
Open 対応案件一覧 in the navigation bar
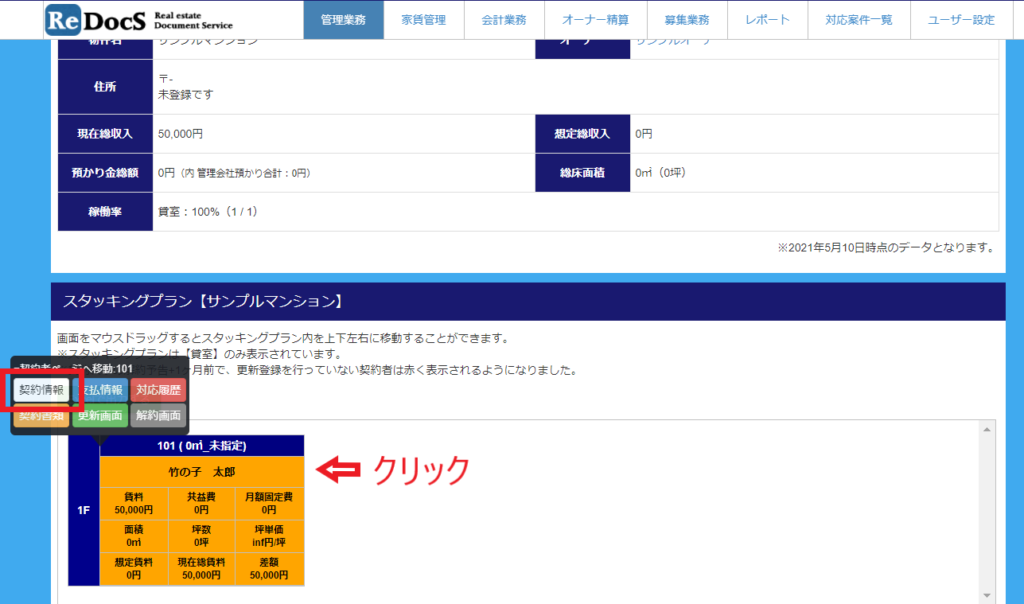point(858,20)
